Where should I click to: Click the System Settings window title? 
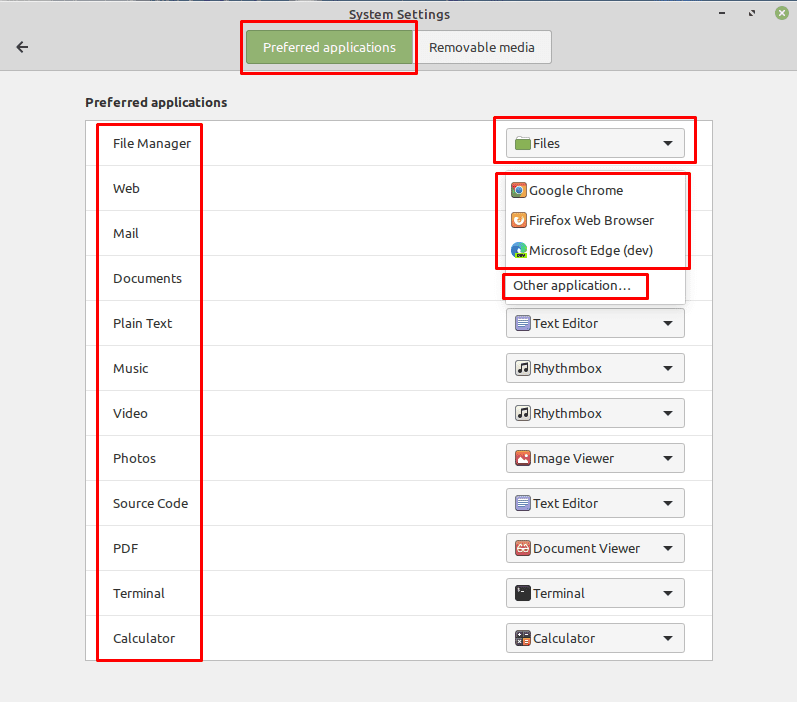(x=400, y=14)
